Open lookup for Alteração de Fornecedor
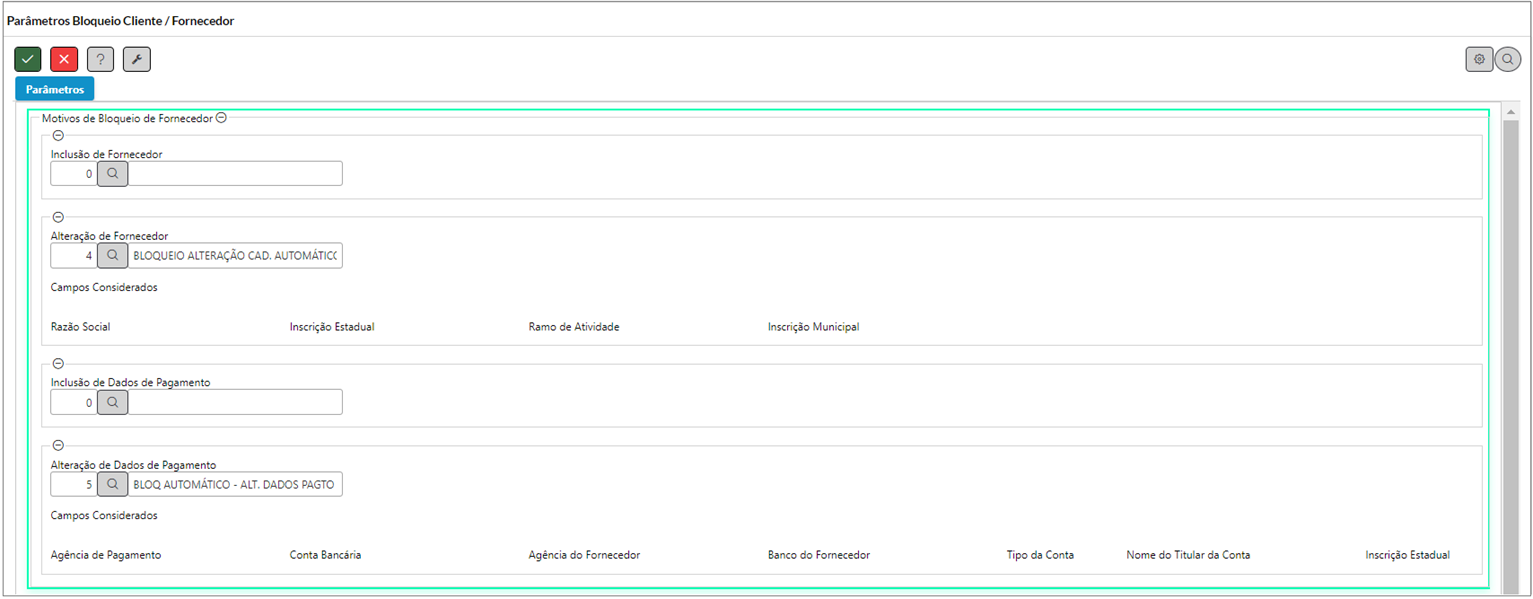 pos(113,255)
